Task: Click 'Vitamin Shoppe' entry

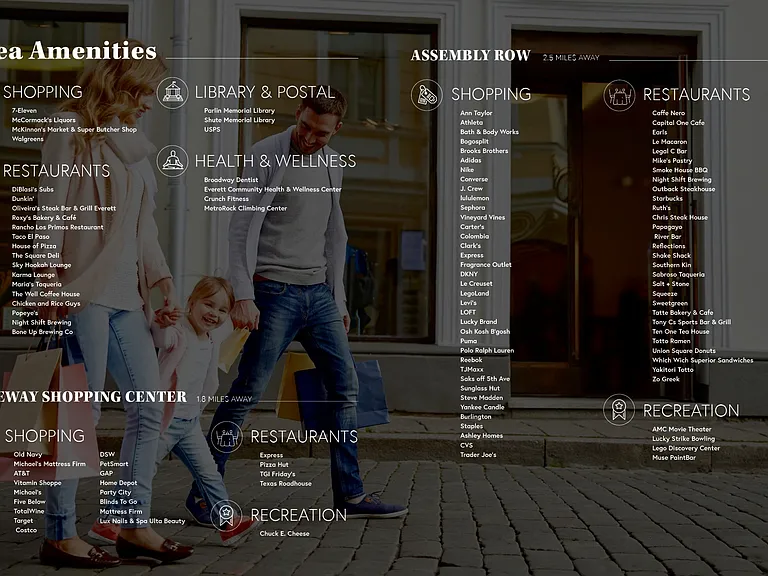Action: (38, 483)
